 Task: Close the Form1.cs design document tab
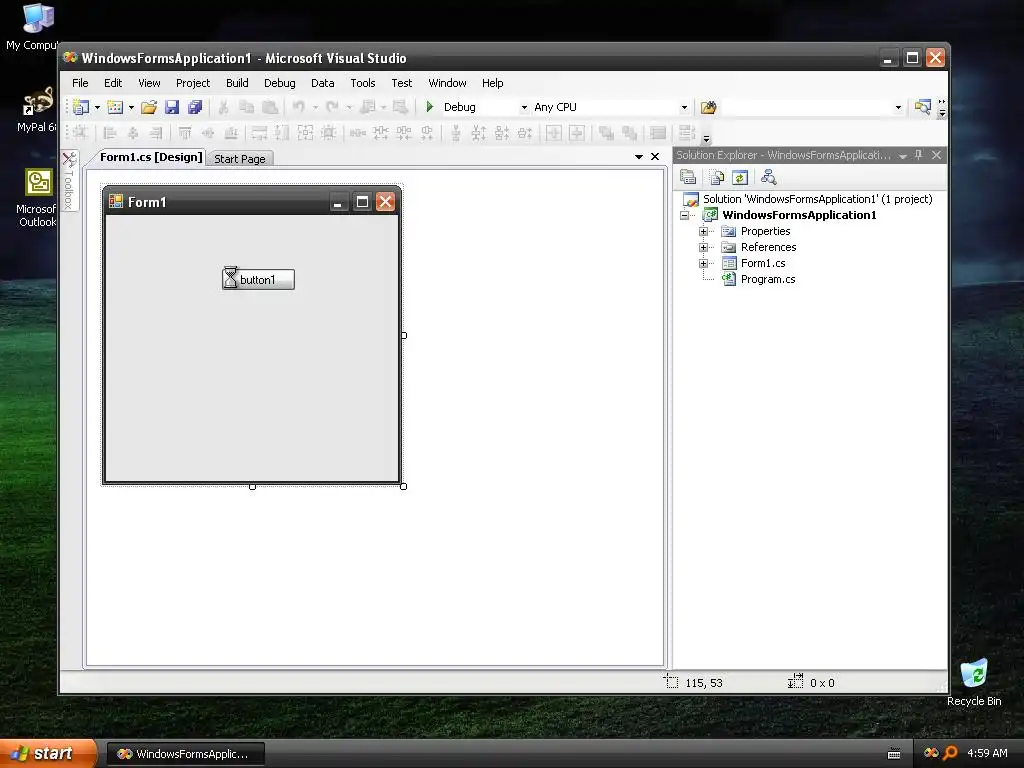pyautogui.click(x=655, y=157)
